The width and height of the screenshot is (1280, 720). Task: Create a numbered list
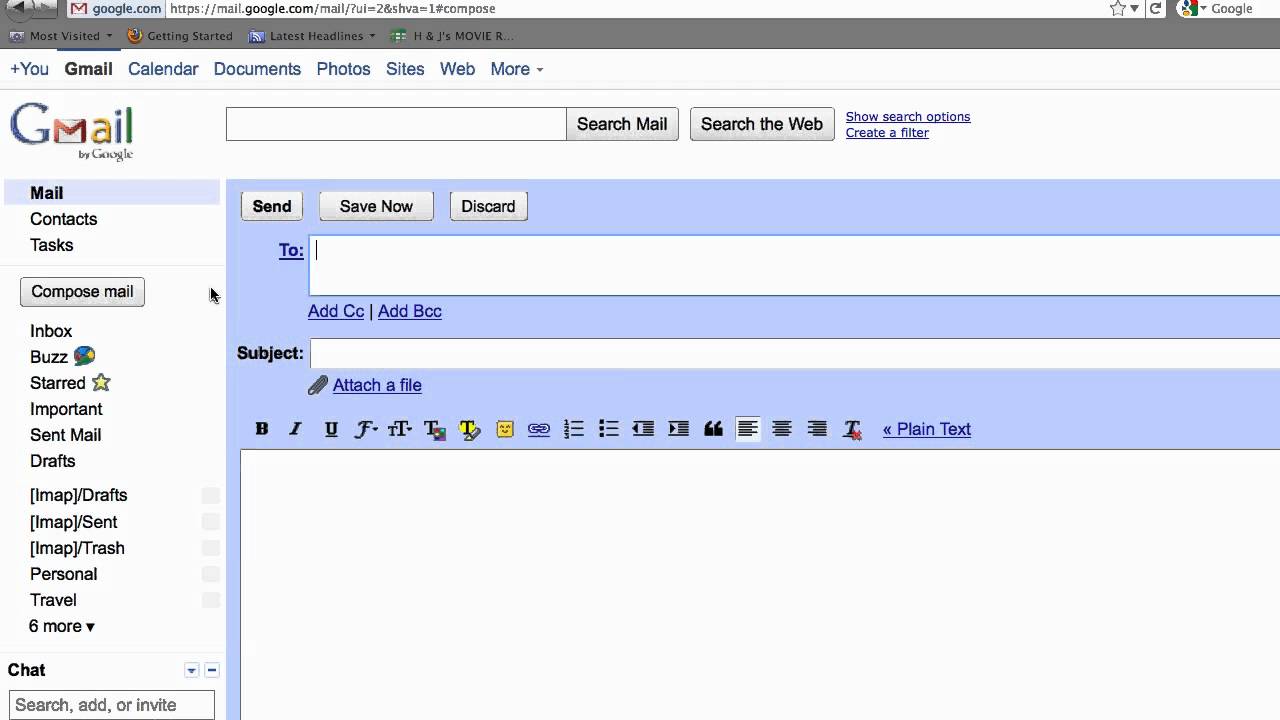pyautogui.click(x=574, y=429)
